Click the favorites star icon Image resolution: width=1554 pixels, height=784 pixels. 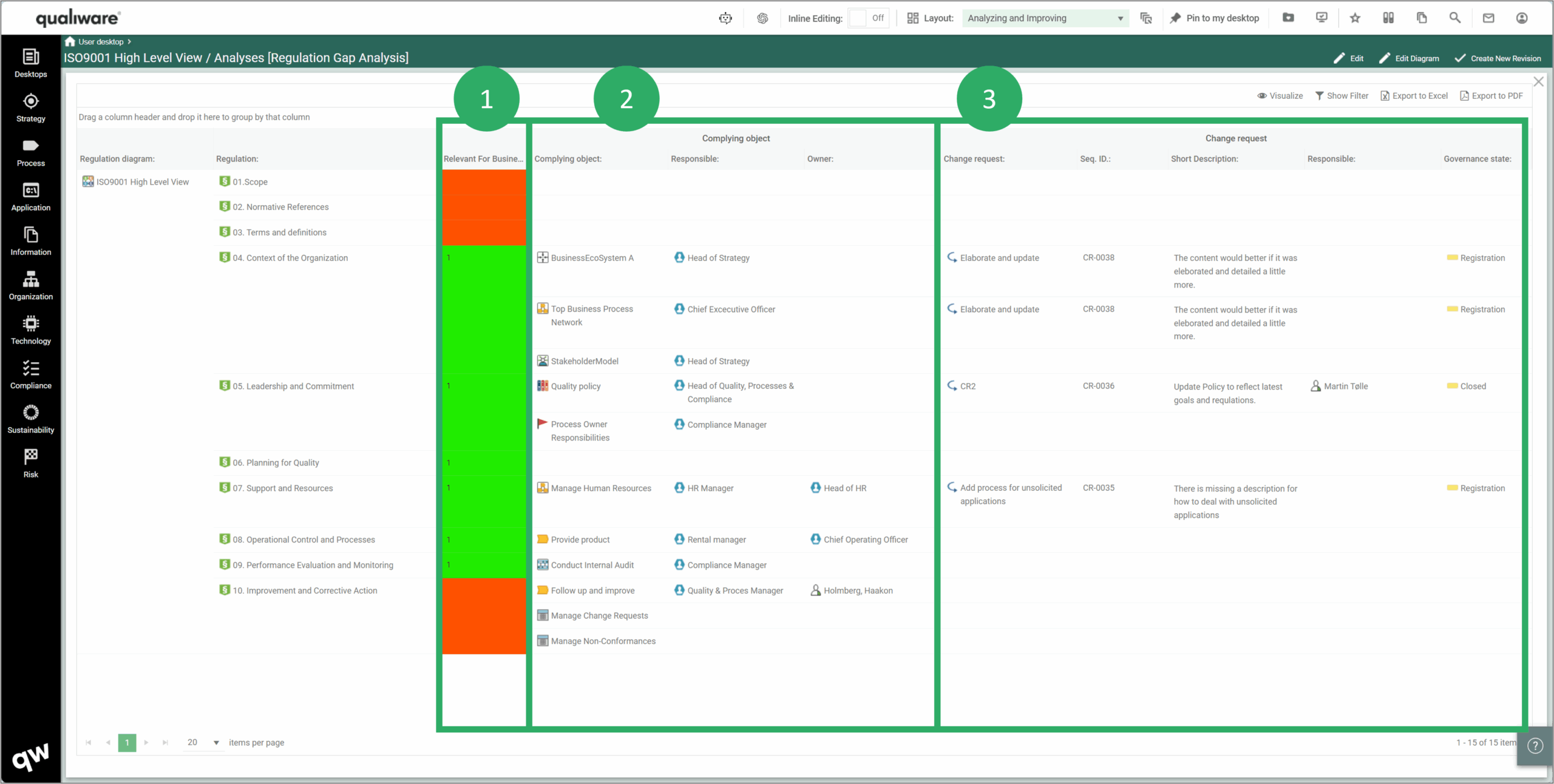1355,18
